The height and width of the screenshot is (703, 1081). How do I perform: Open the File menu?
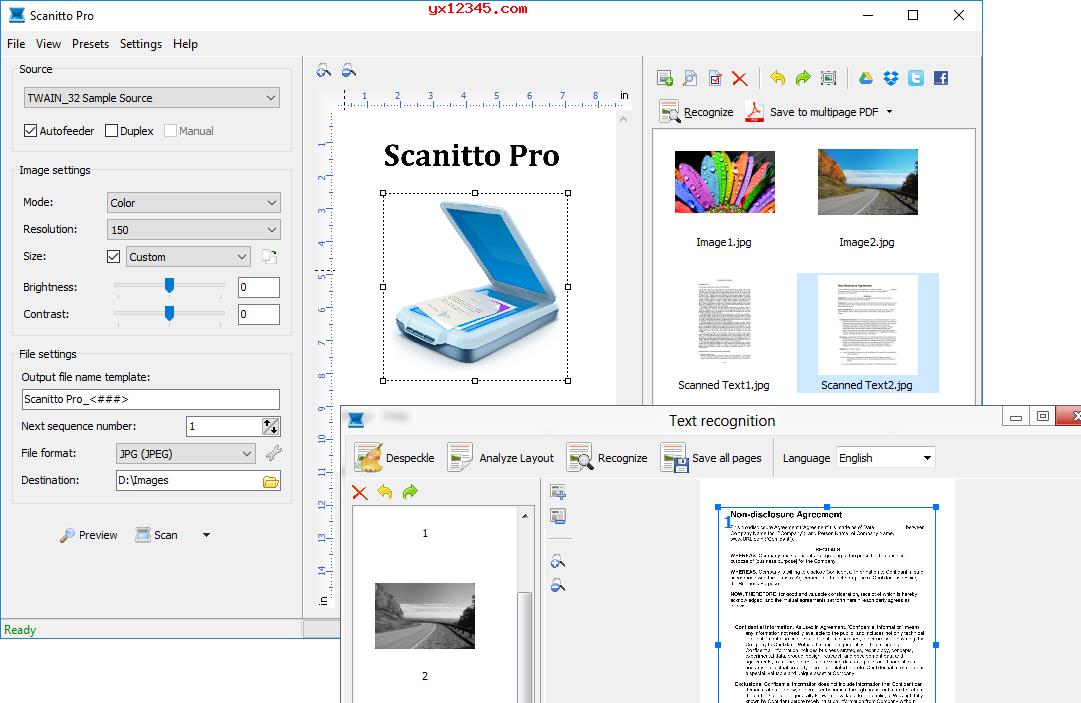pos(16,43)
